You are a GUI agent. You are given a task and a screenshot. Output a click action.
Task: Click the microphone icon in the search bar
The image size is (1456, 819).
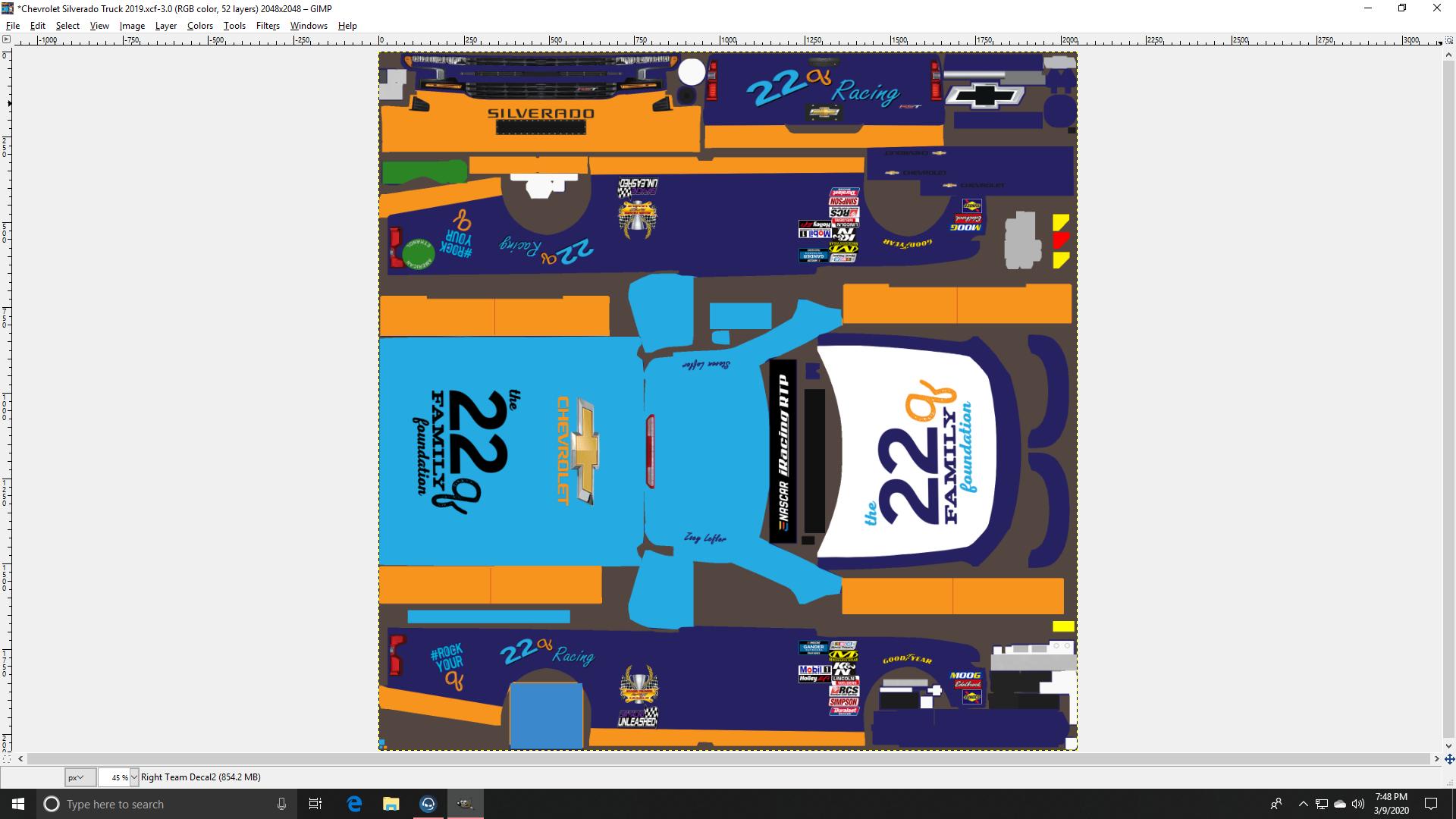coord(281,804)
